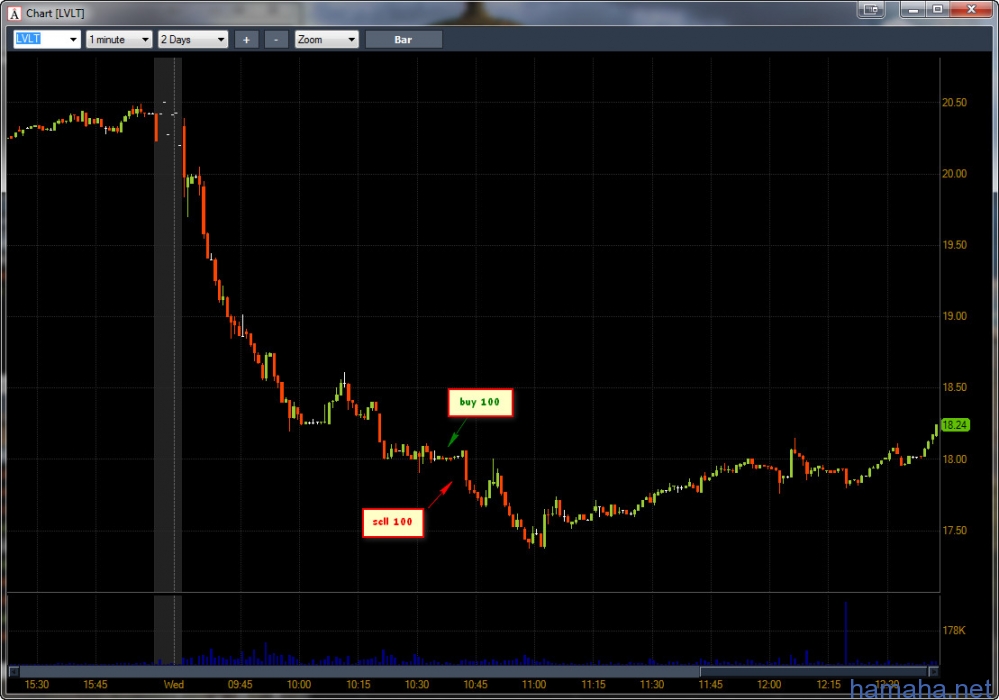Click the Bar chart type button

click(x=403, y=39)
